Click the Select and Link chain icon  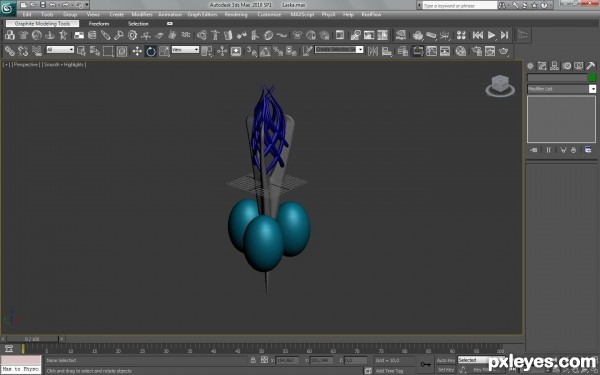(9, 51)
